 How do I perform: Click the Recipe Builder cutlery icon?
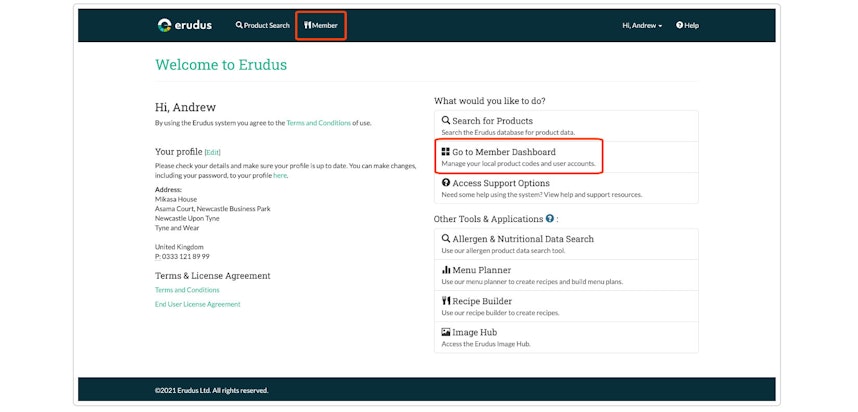click(x=446, y=301)
